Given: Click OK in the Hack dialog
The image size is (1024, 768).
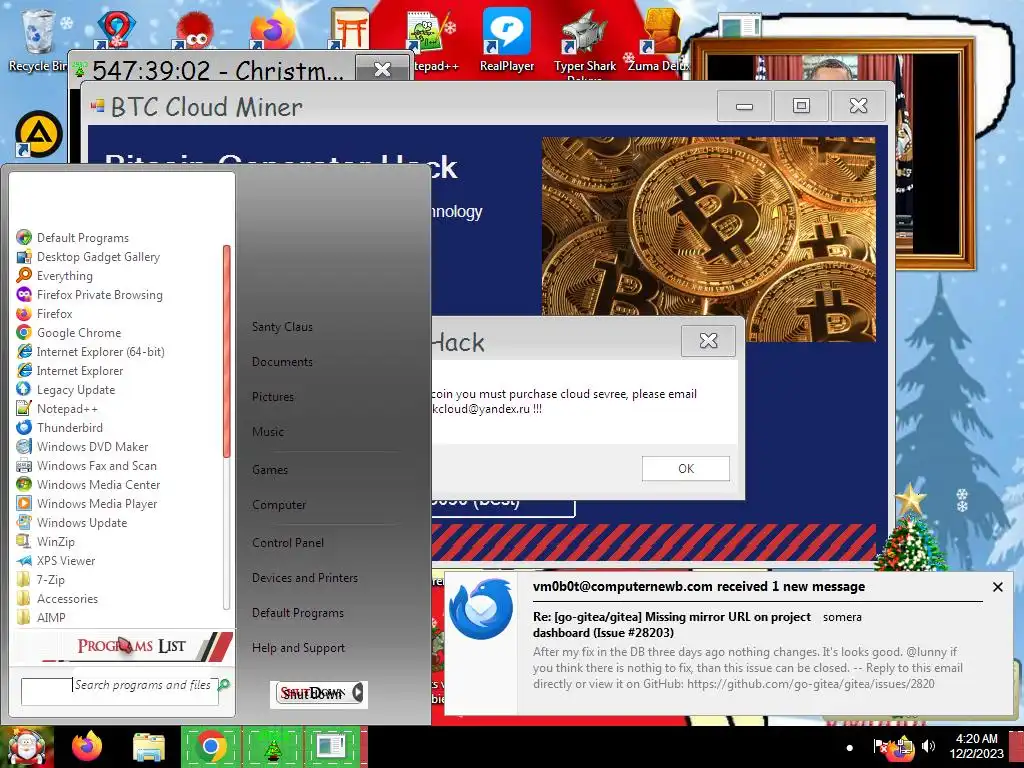Looking at the screenshot, I should tap(686, 469).
